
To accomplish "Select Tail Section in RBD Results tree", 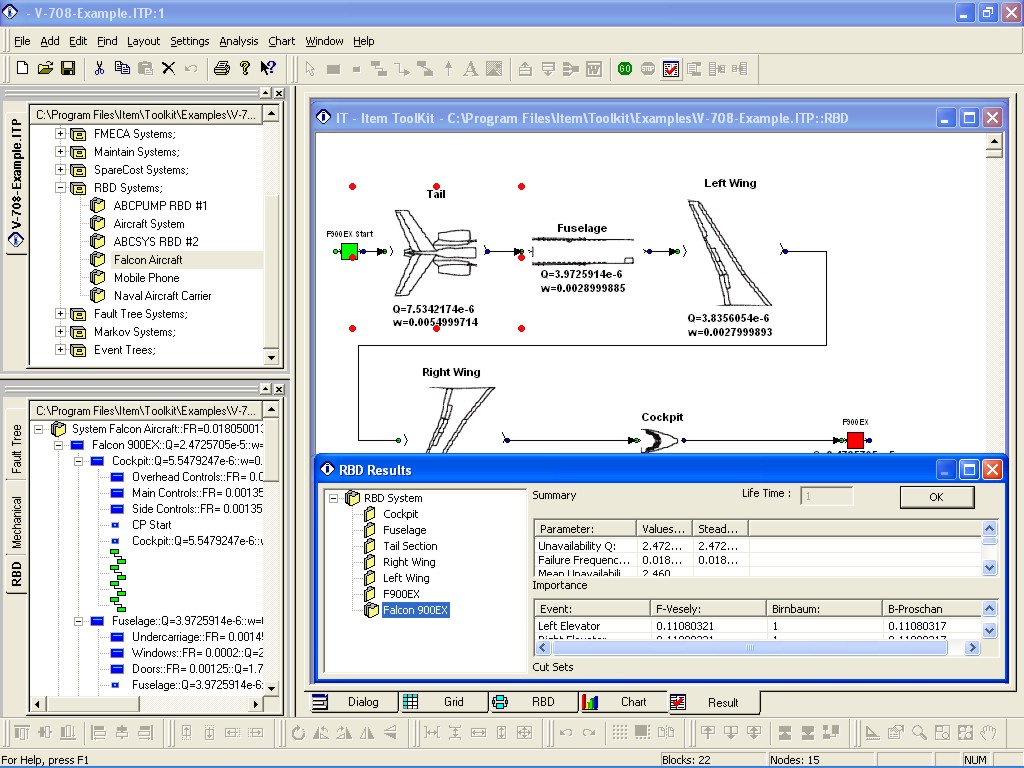I will pos(410,546).
